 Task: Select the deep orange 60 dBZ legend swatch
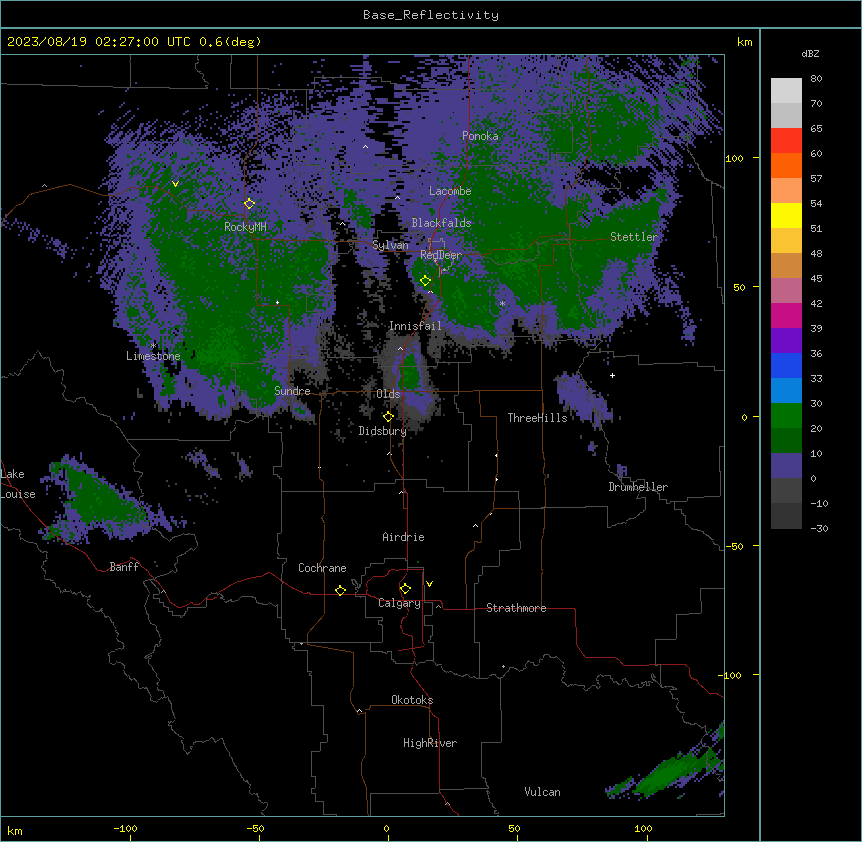click(786, 165)
